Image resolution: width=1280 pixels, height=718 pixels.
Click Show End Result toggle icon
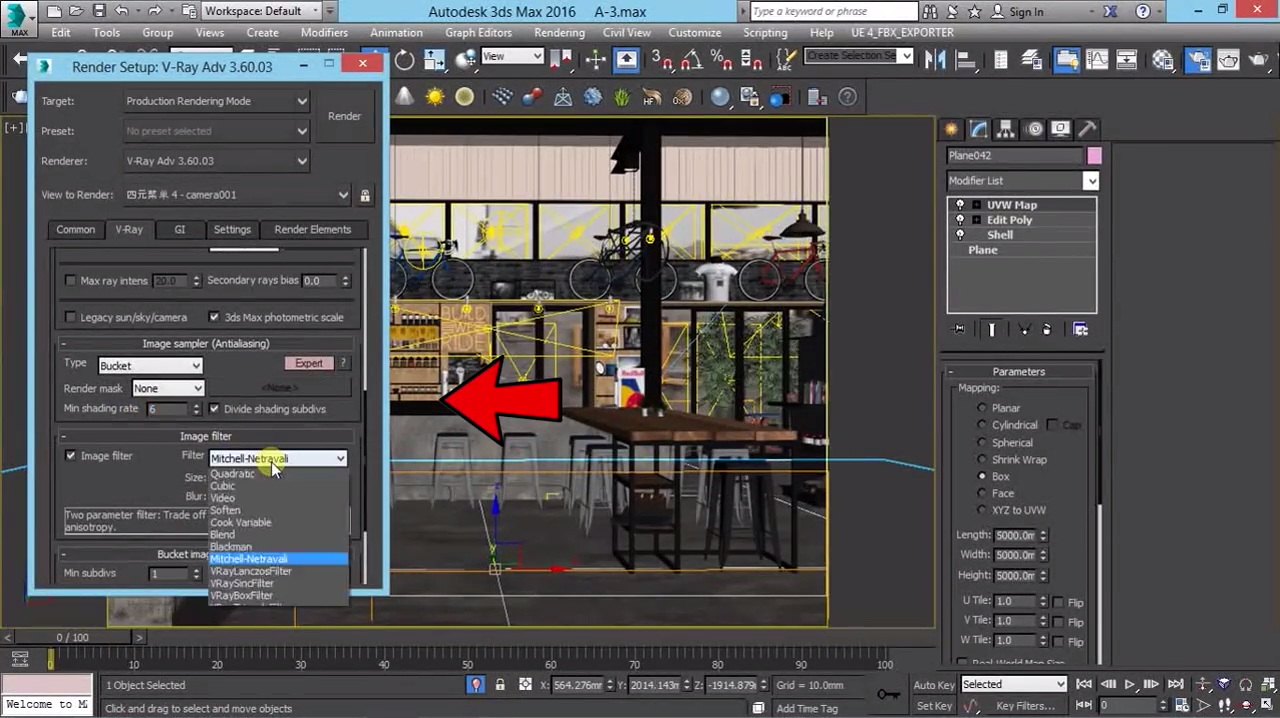click(x=992, y=329)
